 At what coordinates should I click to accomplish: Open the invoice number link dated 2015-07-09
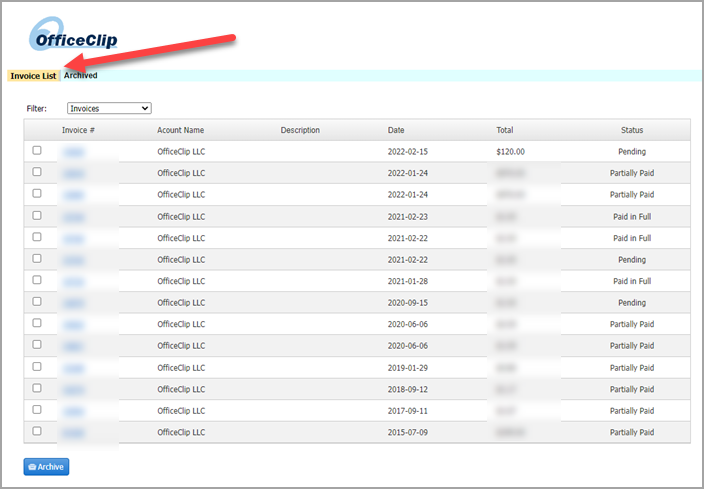point(73,433)
